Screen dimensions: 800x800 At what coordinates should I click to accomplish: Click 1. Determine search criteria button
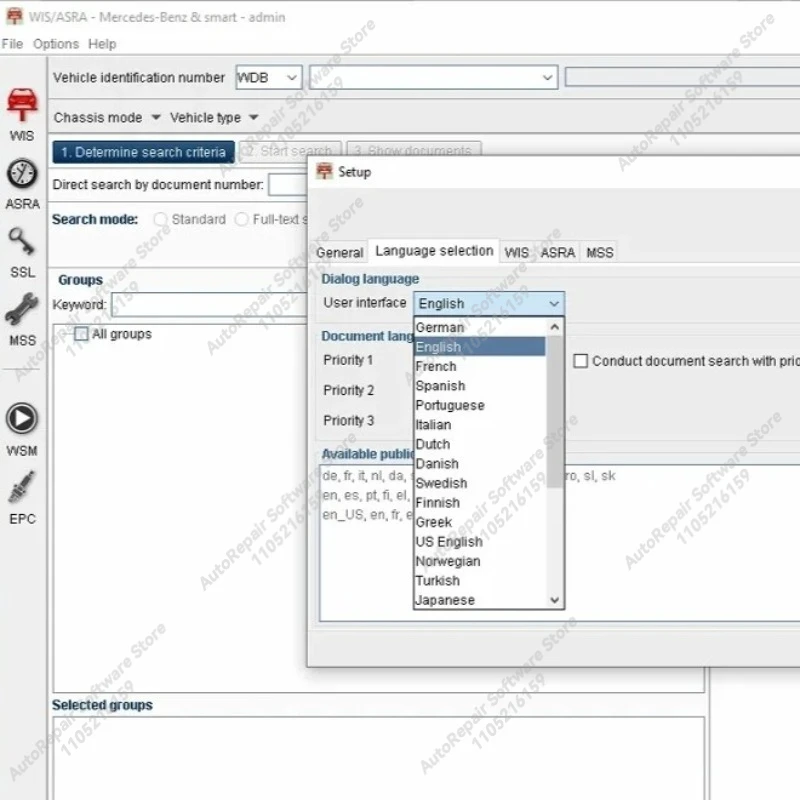[x=143, y=152]
